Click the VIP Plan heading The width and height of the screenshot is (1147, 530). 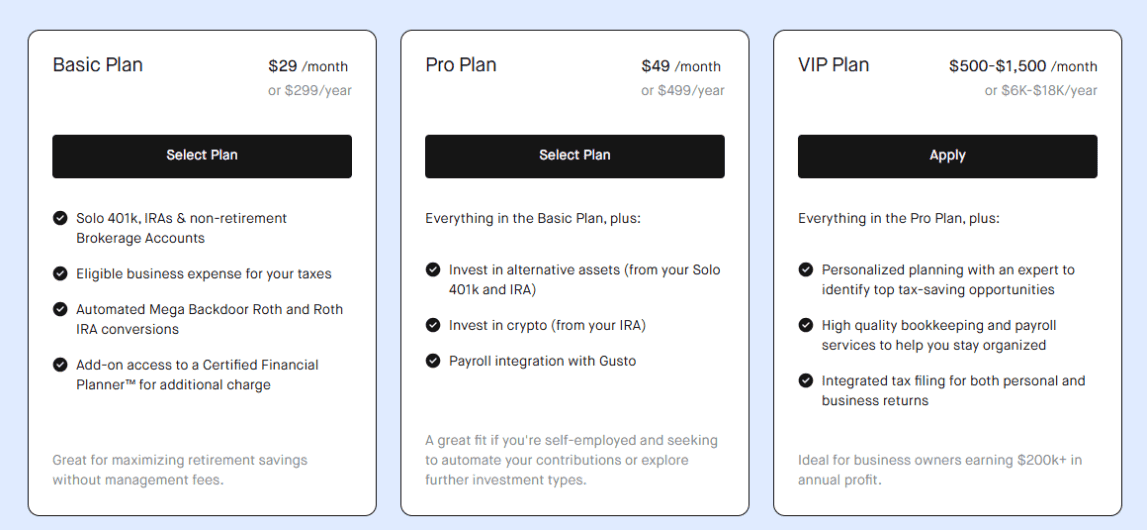tap(833, 65)
